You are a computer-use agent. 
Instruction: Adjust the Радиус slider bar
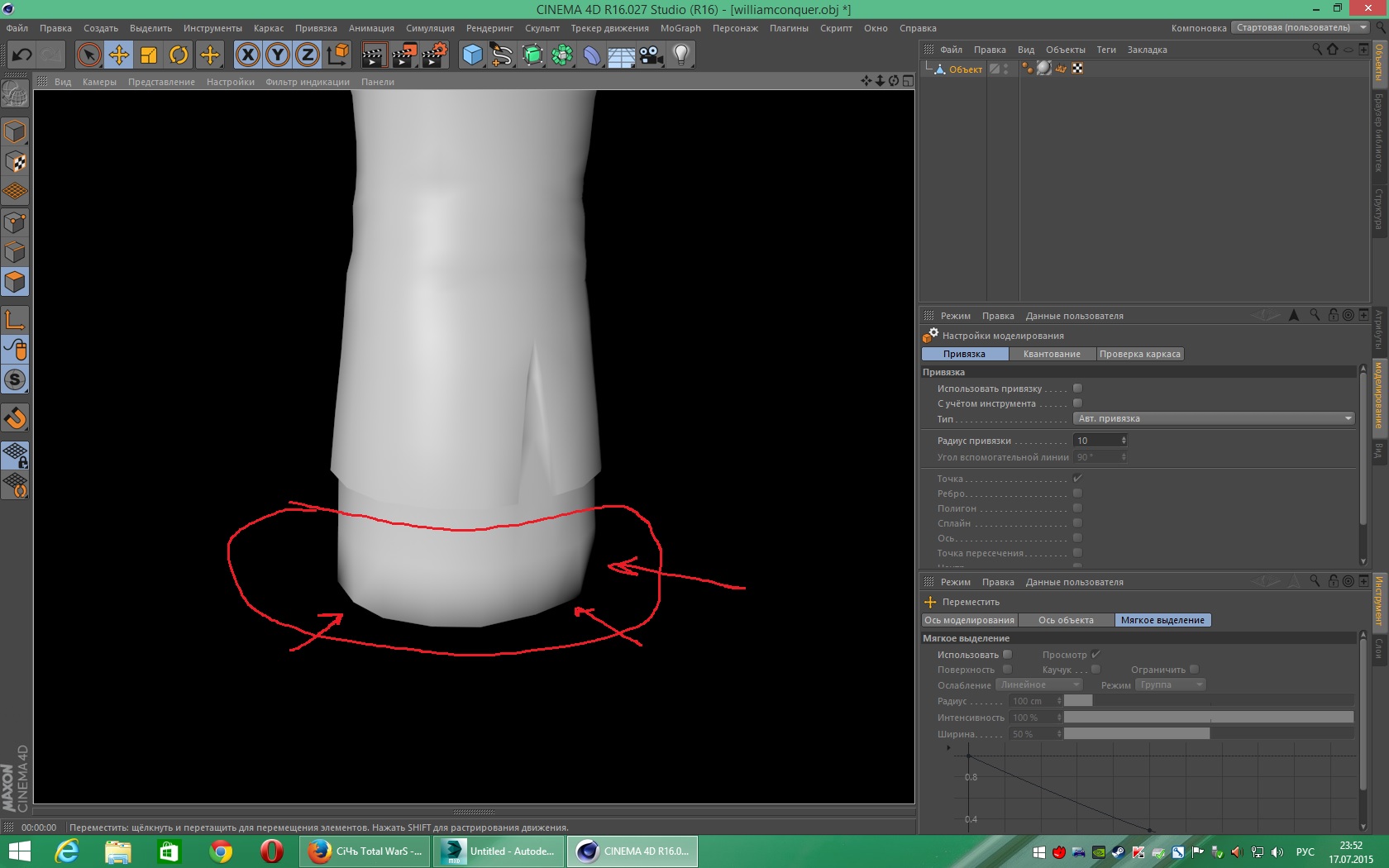(1209, 701)
